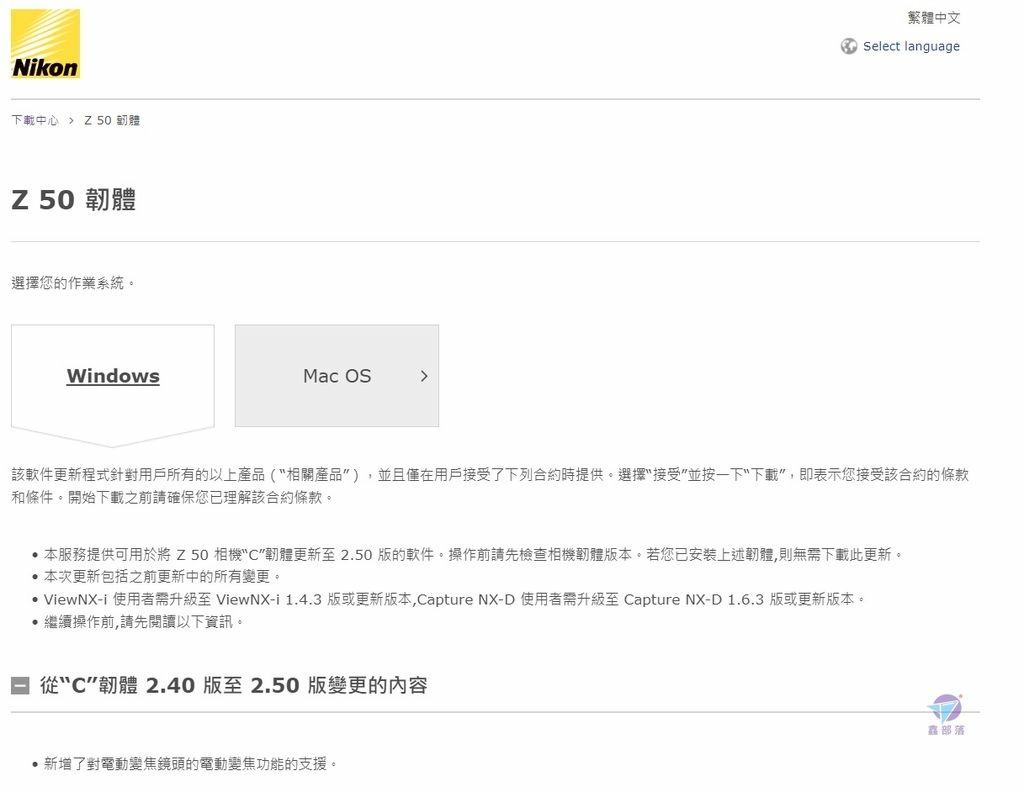Screen dimensions: 1024x792
Task: Click bullet about ViewNX-i 1.4.3 upgrade
Action: 455,599
